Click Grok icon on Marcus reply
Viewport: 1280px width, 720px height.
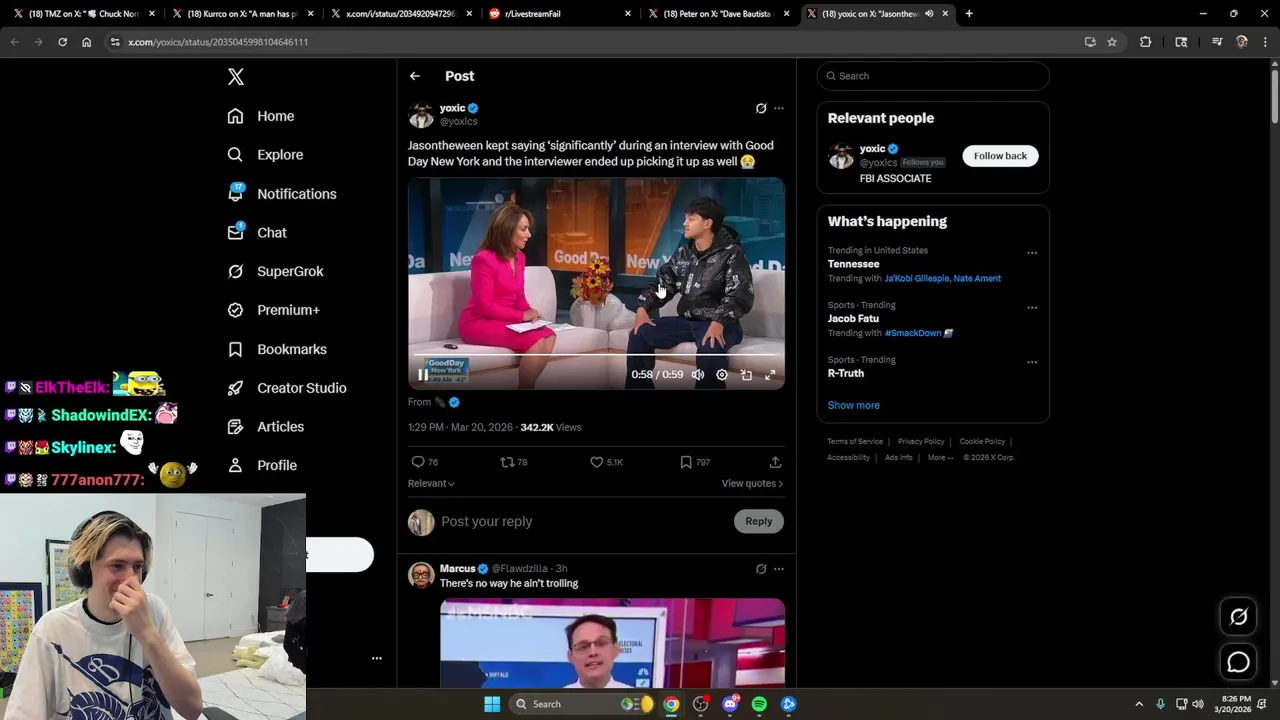click(x=761, y=569)
